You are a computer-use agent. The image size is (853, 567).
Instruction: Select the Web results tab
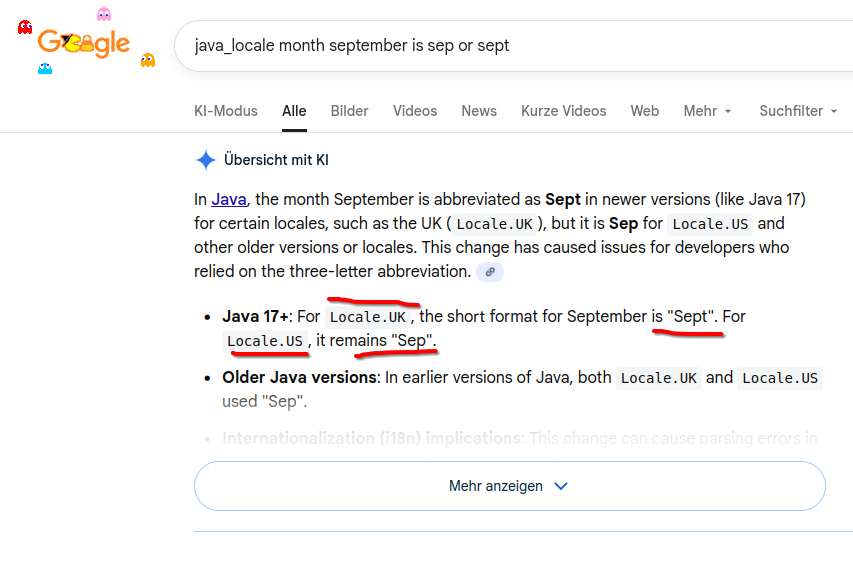coord(644,111)
